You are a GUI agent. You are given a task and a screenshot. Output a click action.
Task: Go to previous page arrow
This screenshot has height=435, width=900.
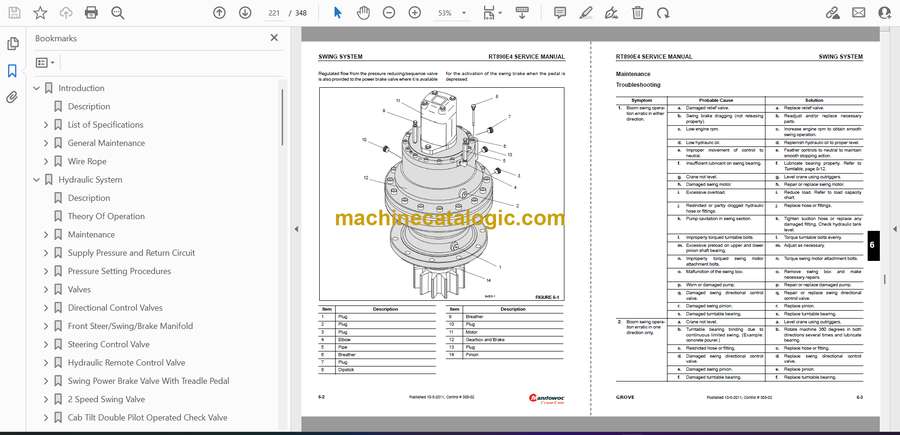point(219,13)
